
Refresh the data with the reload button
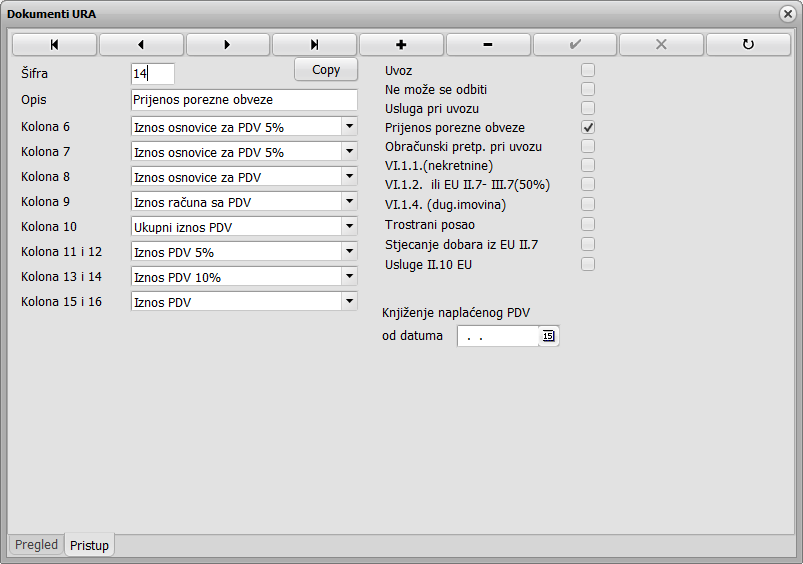coord(749,45)
